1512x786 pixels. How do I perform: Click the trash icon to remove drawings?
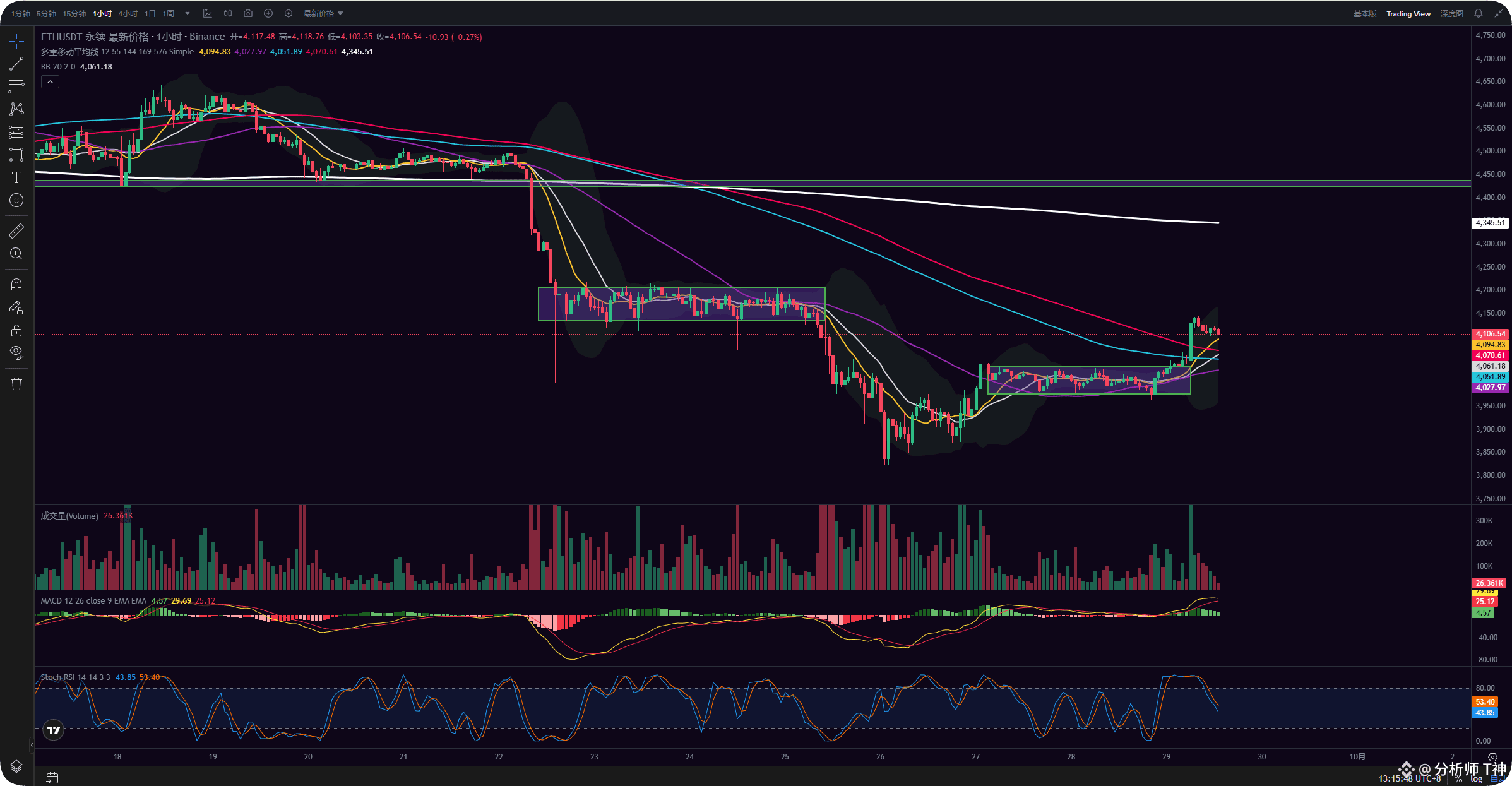pos(16,384)
